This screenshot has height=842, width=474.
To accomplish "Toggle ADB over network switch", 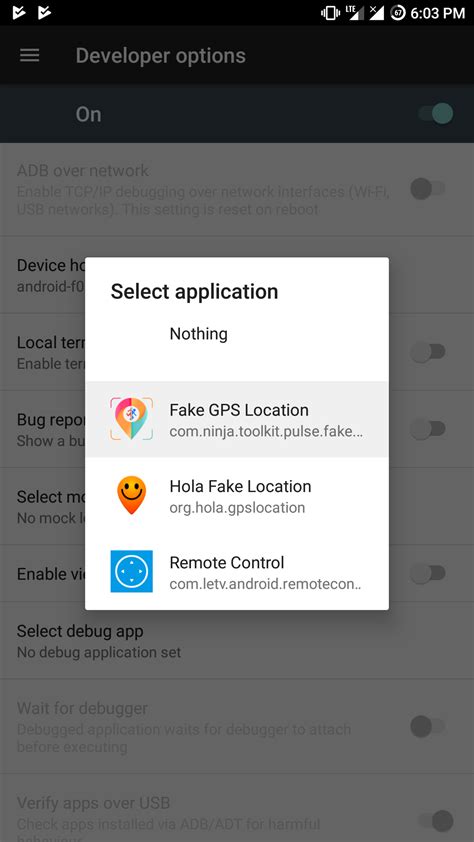I will [428, 188].
